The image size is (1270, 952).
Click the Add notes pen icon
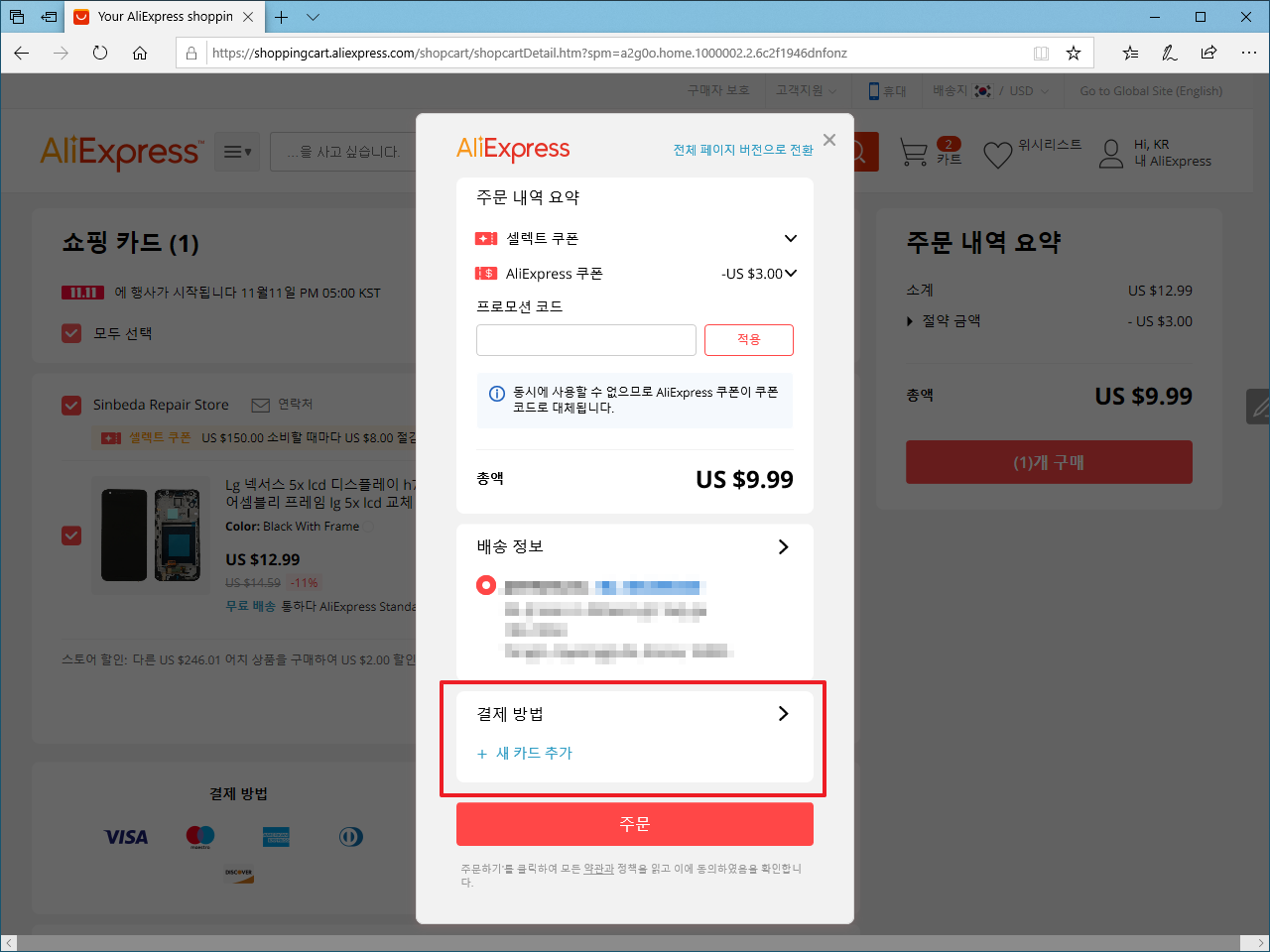1170,53
